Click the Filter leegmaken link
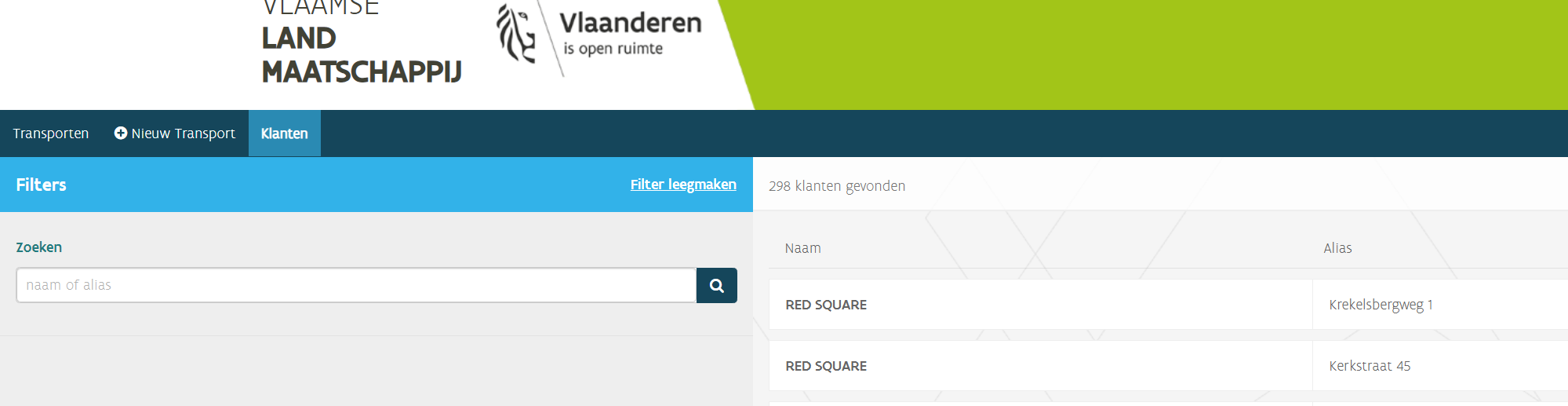This screenshot has height=406, width=1568. [683, 185]
